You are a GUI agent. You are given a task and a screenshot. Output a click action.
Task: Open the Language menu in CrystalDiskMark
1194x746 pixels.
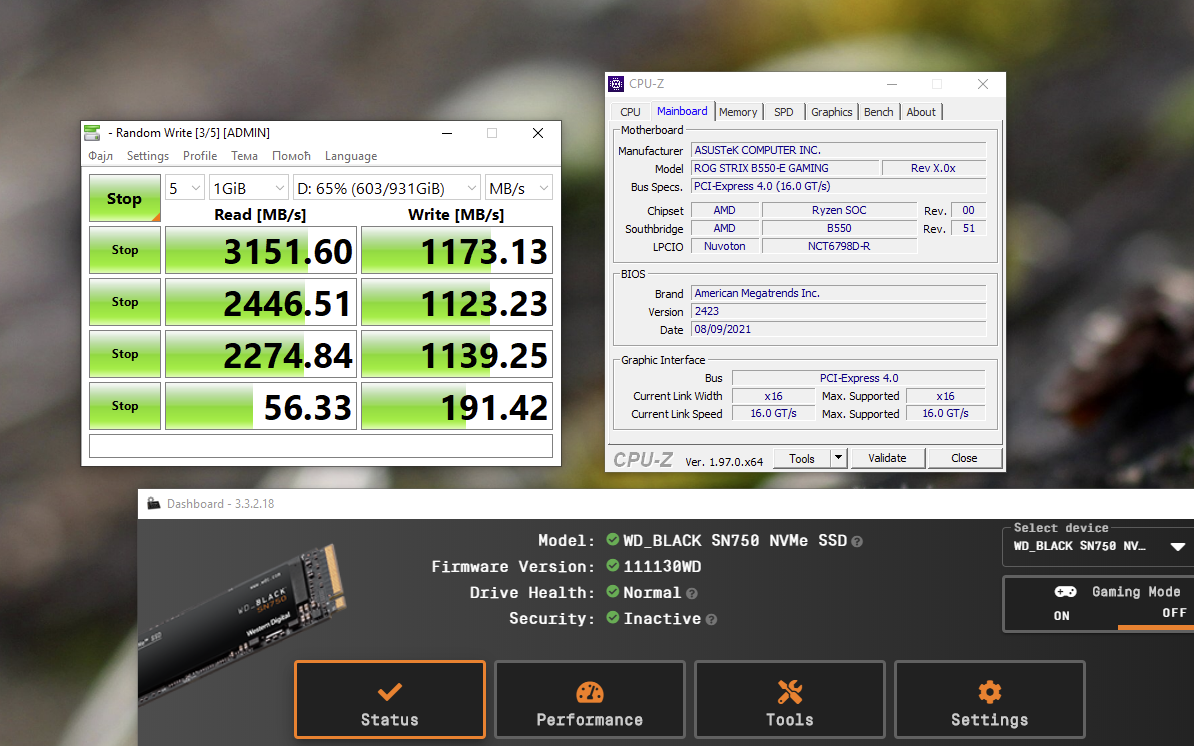coord(351,156)
